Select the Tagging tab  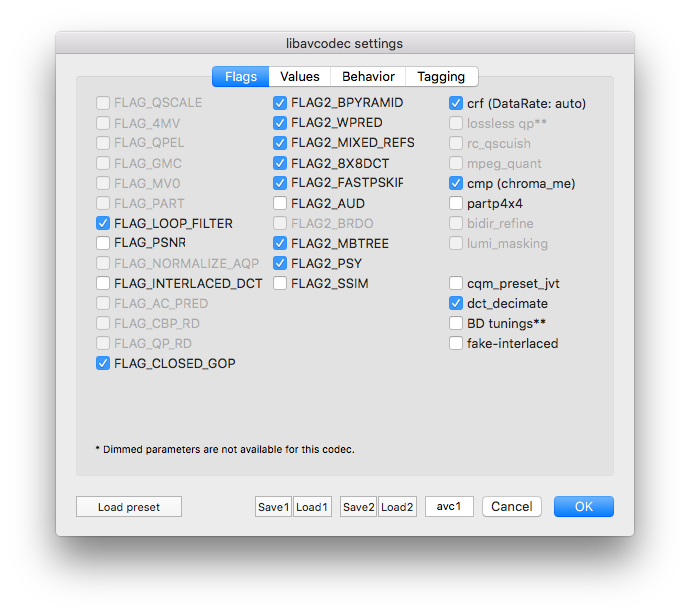click(441, 77)
